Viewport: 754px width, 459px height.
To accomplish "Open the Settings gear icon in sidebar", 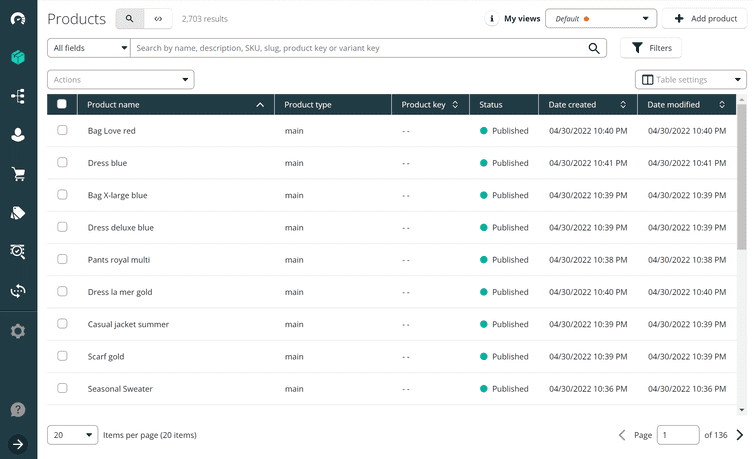I will [18, 331].
